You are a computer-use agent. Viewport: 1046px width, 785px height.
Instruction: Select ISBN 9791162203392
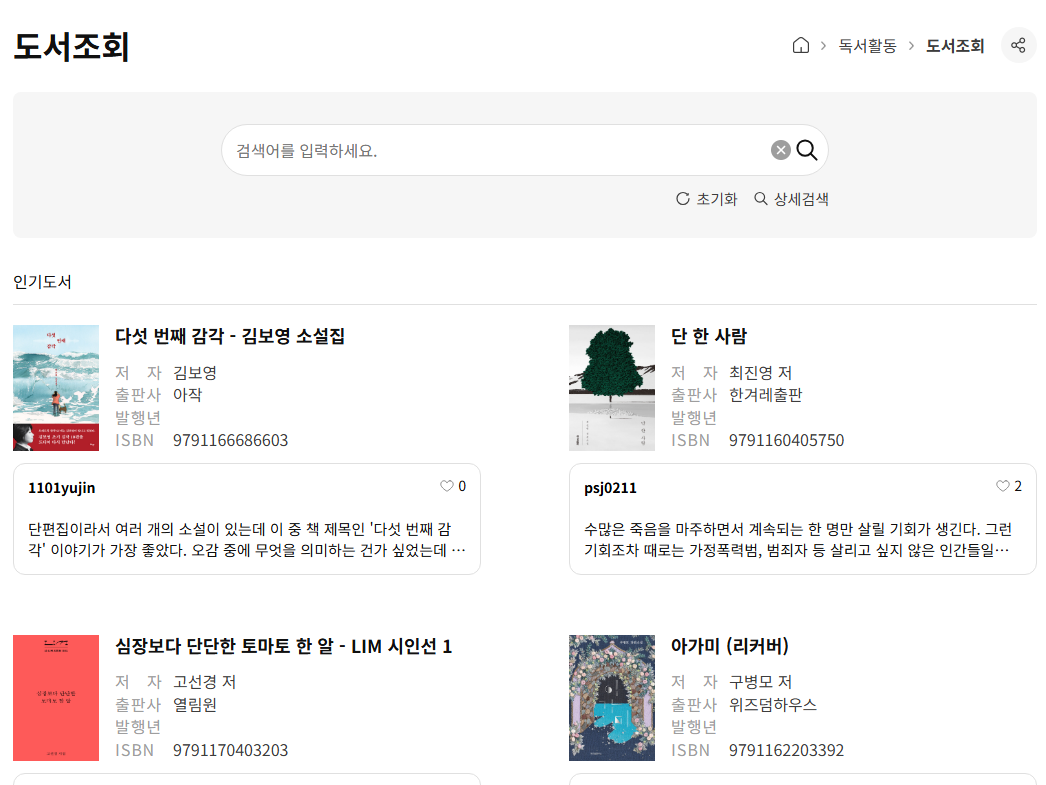pos(787,750)
